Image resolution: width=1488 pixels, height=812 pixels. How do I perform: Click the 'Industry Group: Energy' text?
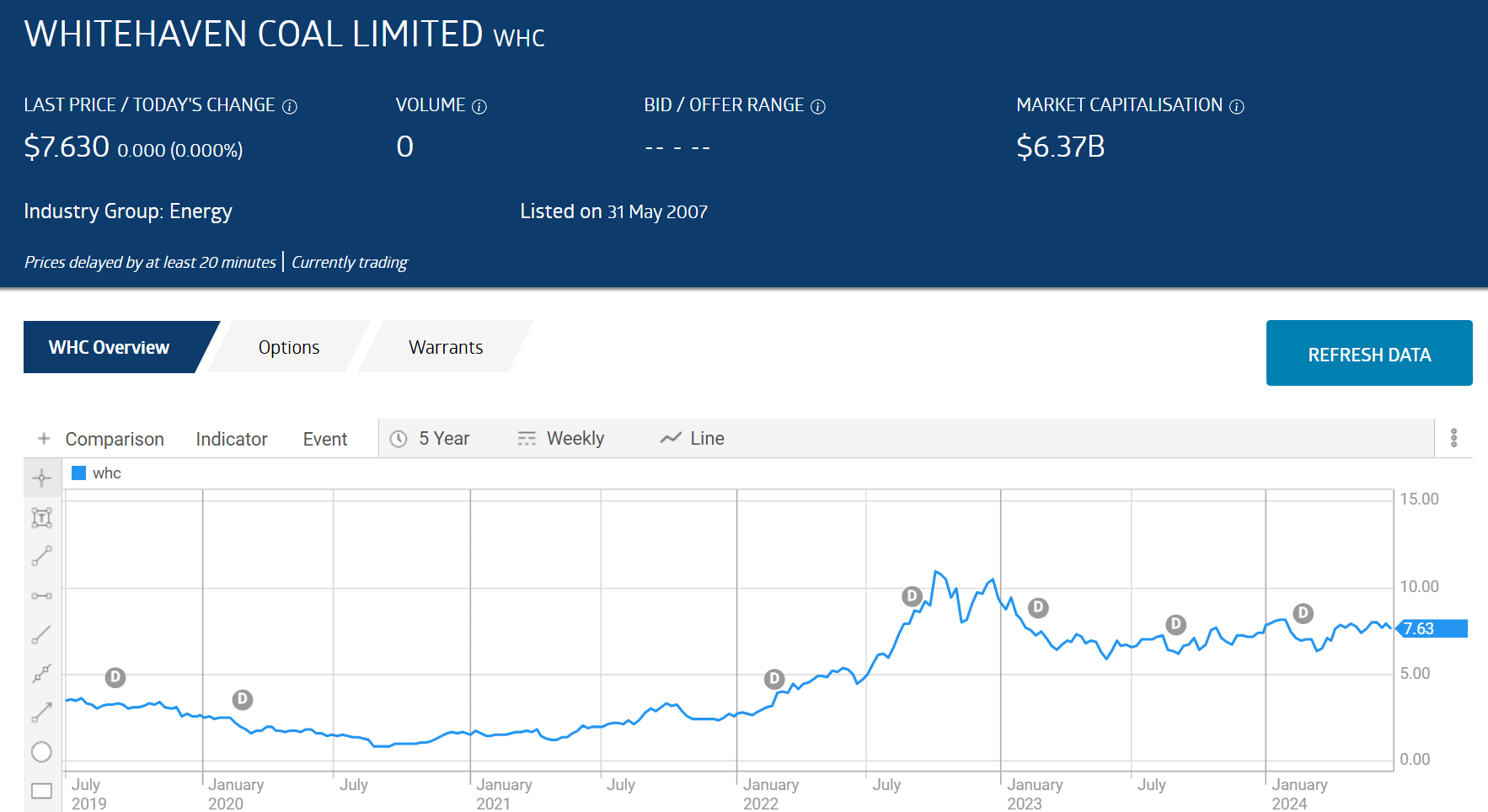point(128,211)
